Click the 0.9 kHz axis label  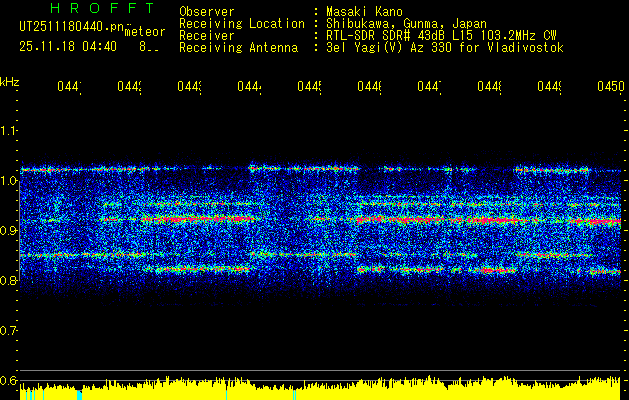(8, 230)
